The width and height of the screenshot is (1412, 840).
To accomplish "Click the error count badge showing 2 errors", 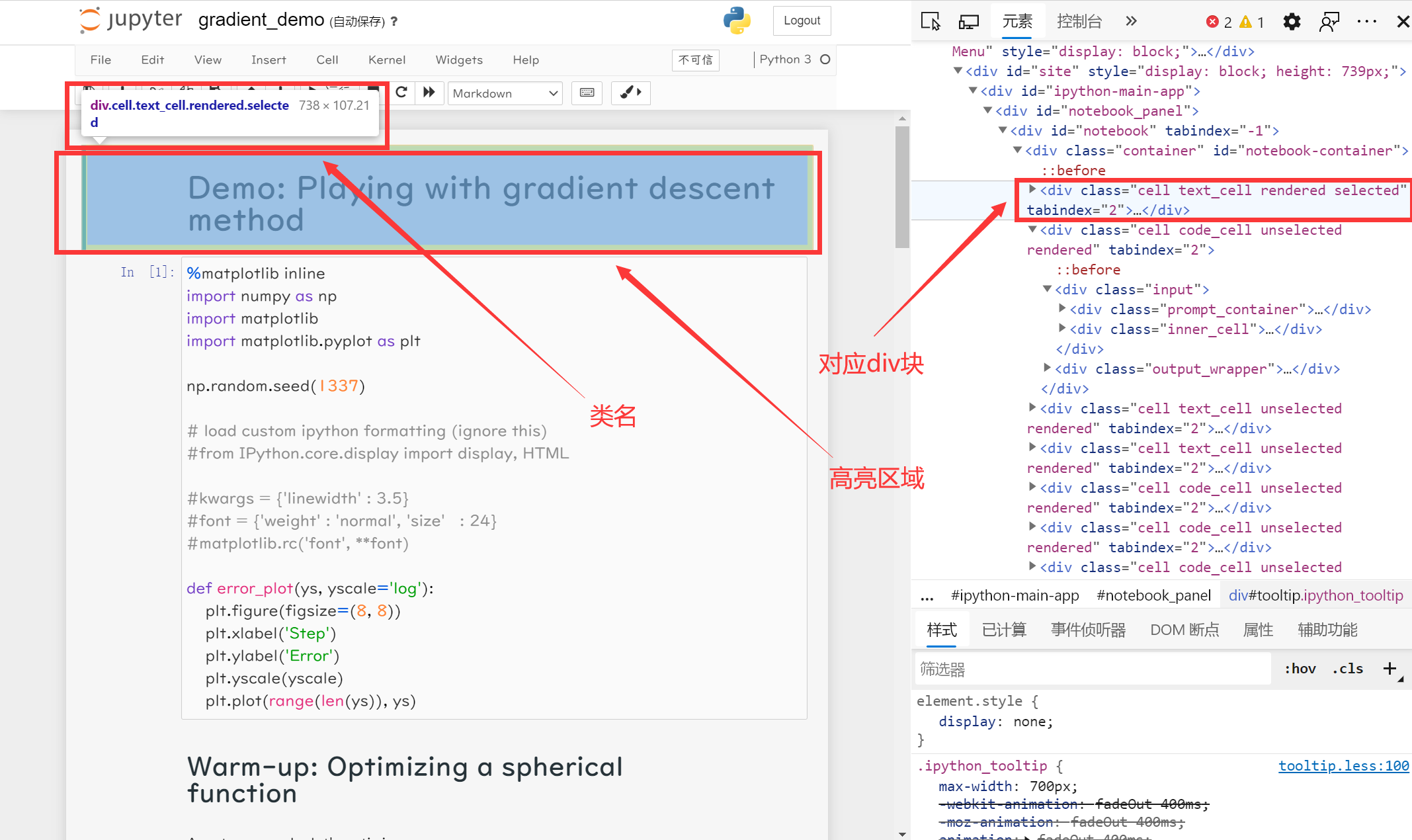I will point(1217,21).
